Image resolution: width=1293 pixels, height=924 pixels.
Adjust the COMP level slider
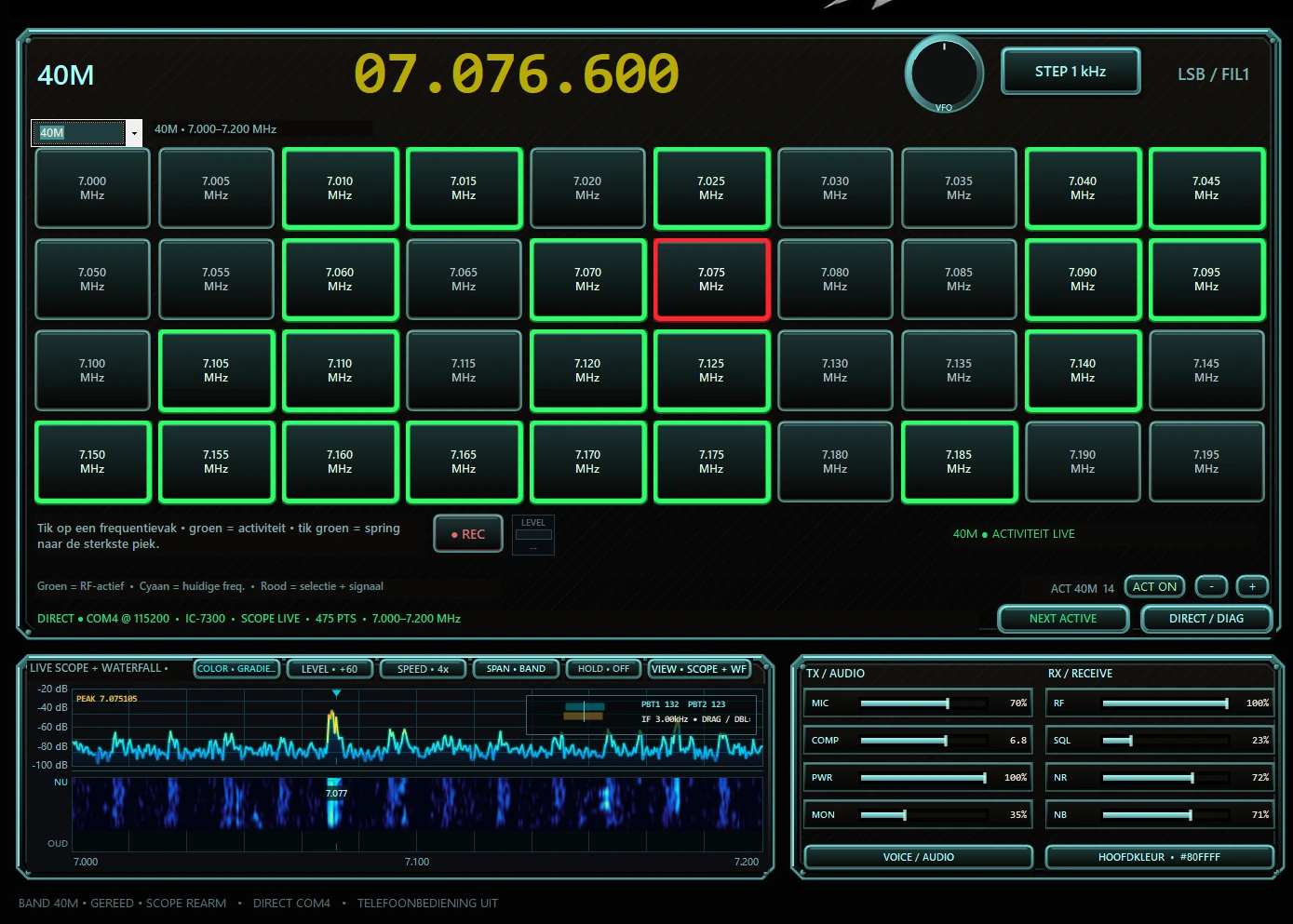coord(923,741)
